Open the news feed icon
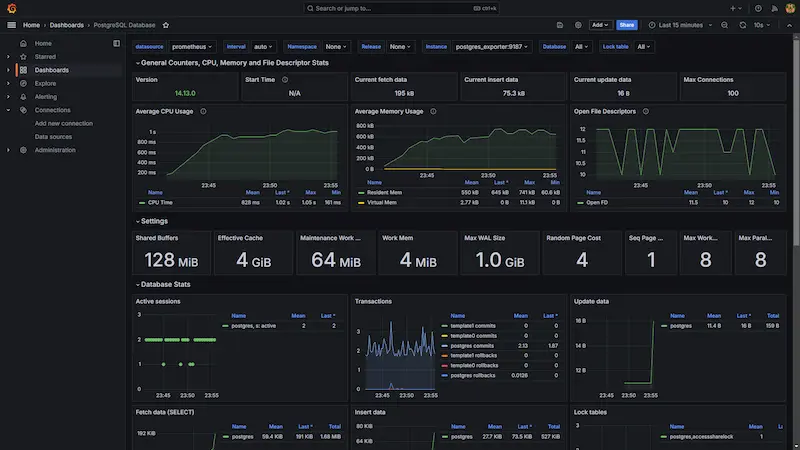Viewport: 800px width, 450px height. 774,8
